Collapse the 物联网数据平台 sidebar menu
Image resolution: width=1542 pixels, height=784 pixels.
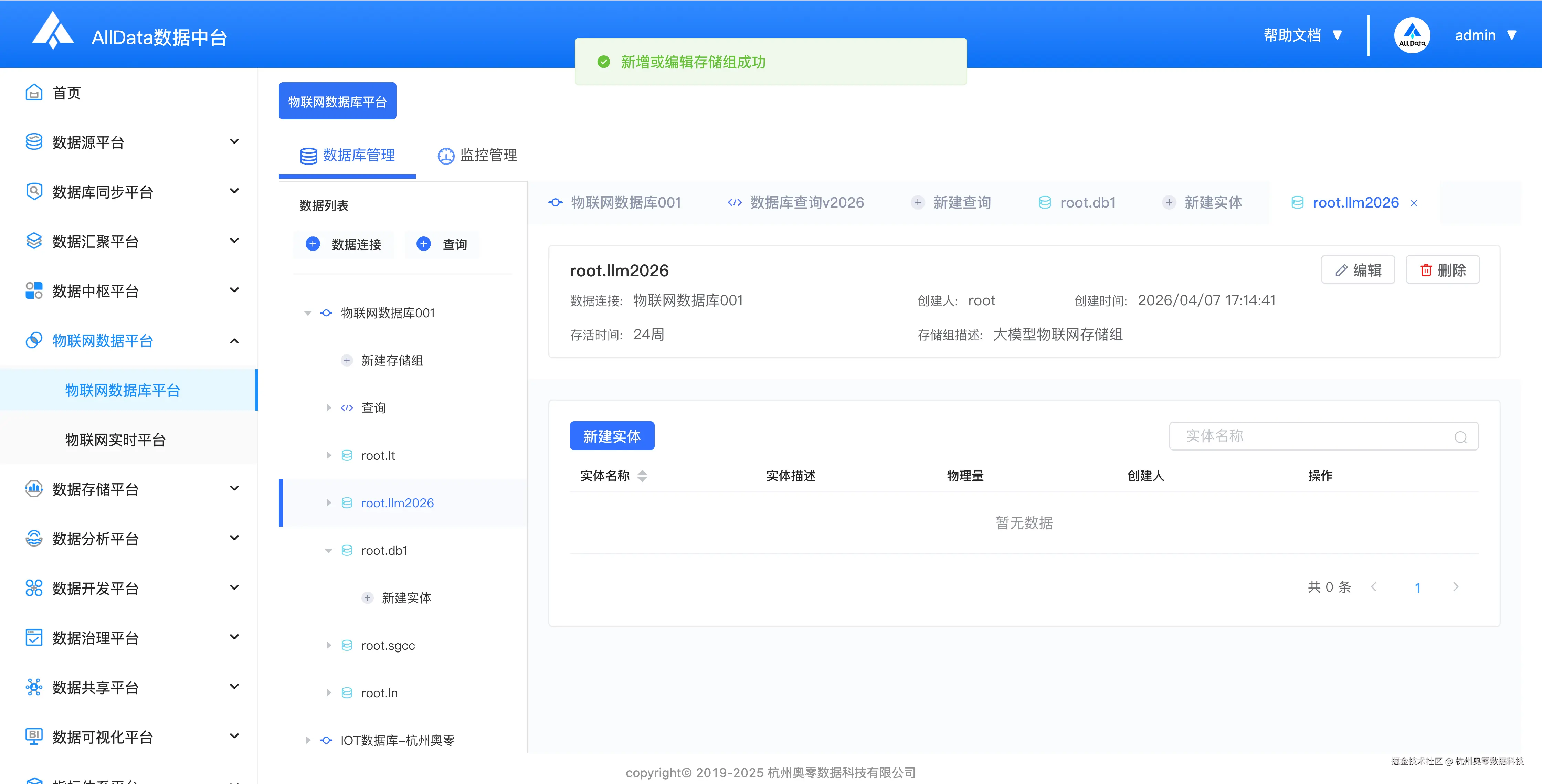234,340
